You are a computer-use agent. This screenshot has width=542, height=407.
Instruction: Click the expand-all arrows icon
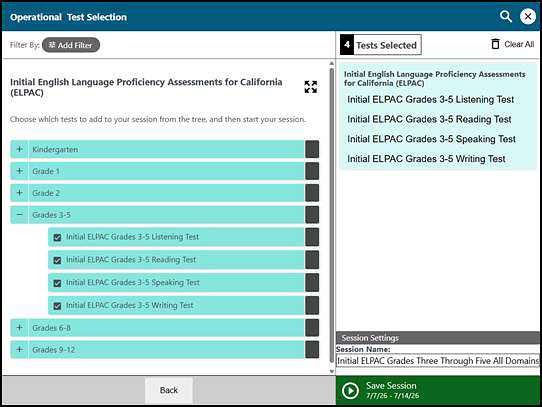tap(310, 87)
